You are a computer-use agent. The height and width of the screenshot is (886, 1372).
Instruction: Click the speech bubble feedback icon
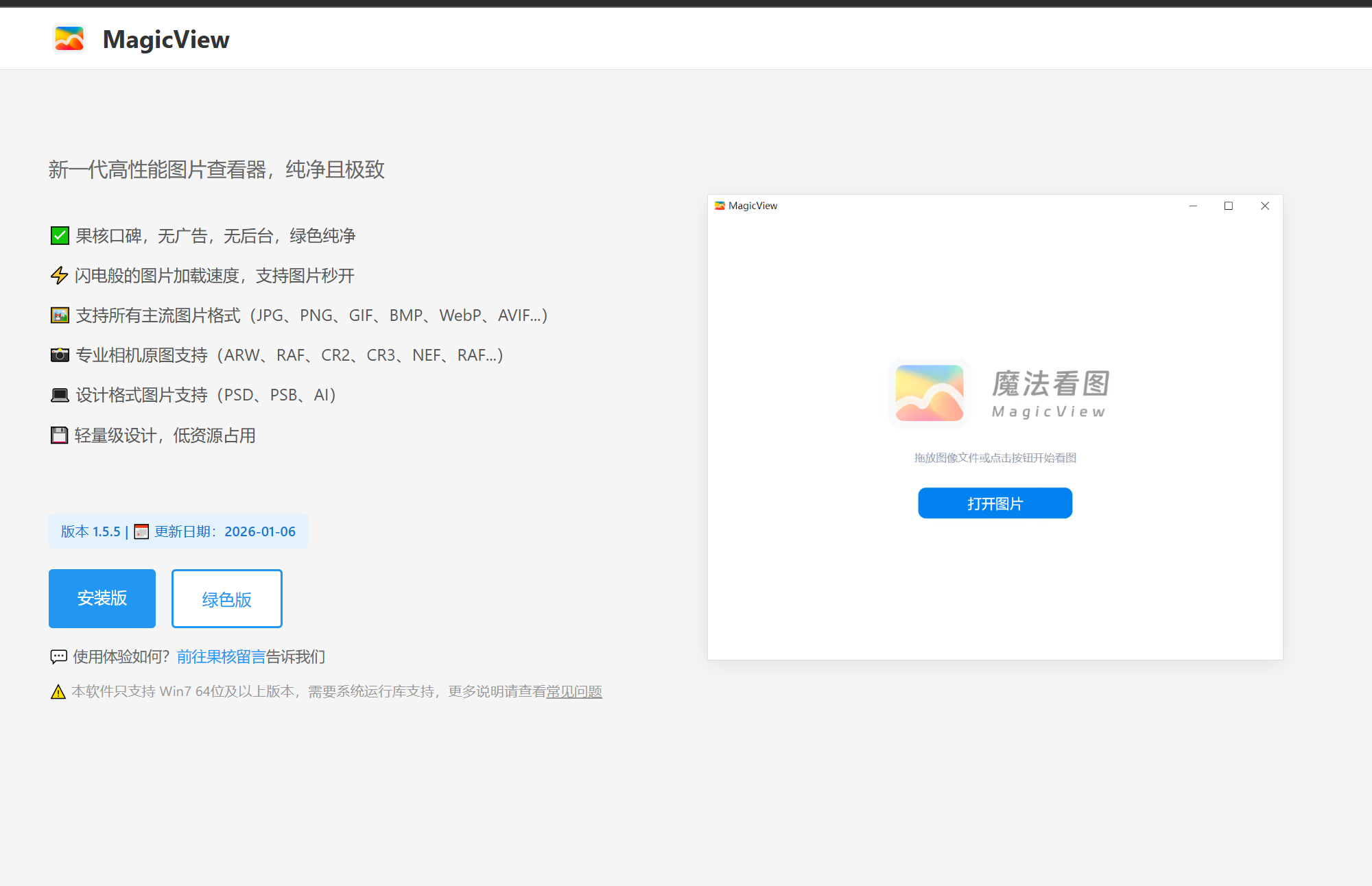point(59,657)
